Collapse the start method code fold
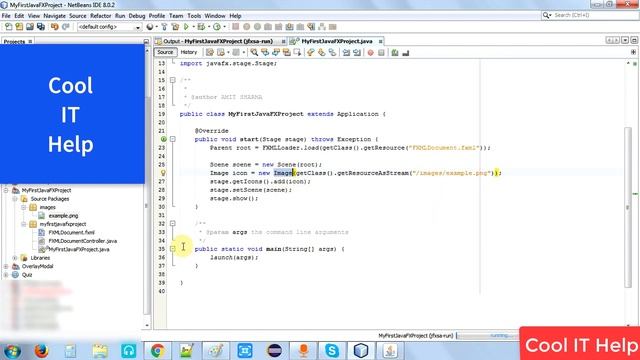640x360 pixels. coord(173,139)
